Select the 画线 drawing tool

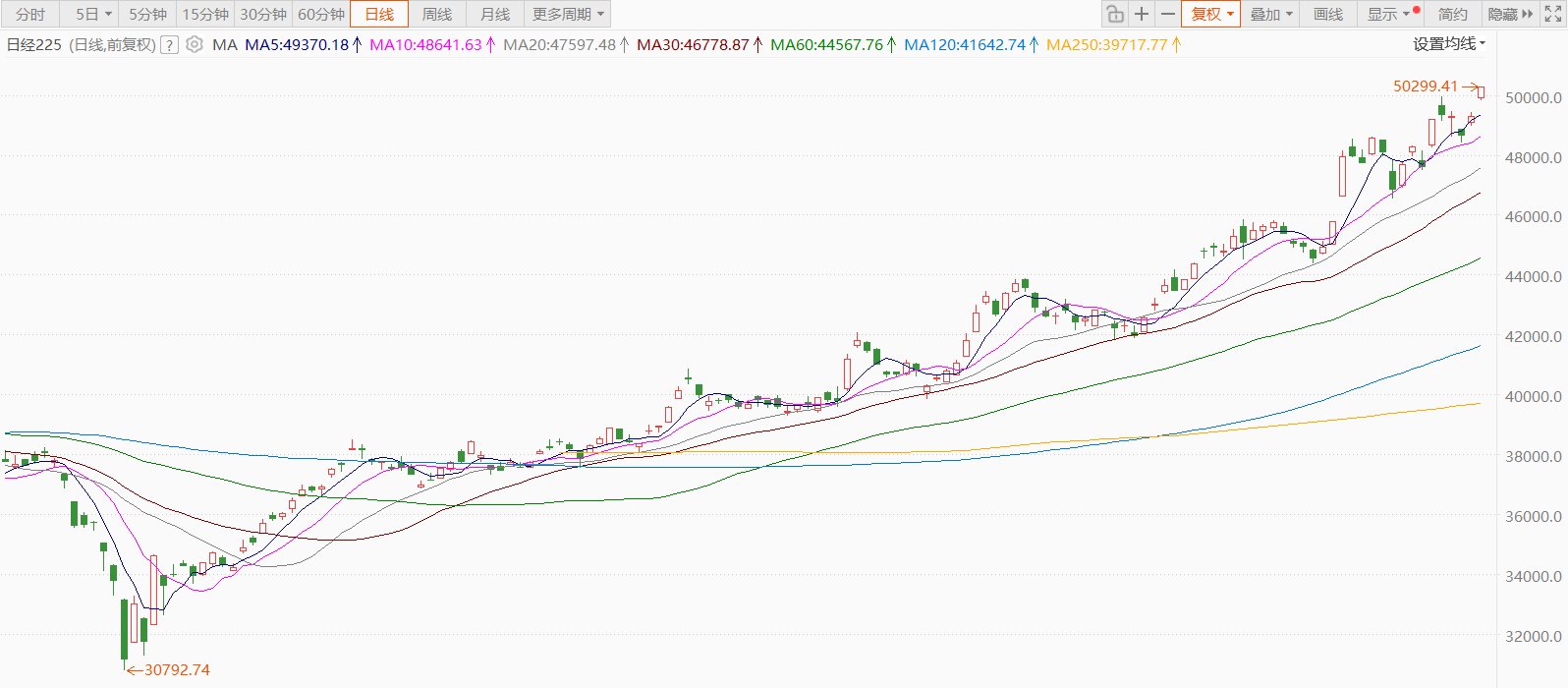pos(1327,14)
